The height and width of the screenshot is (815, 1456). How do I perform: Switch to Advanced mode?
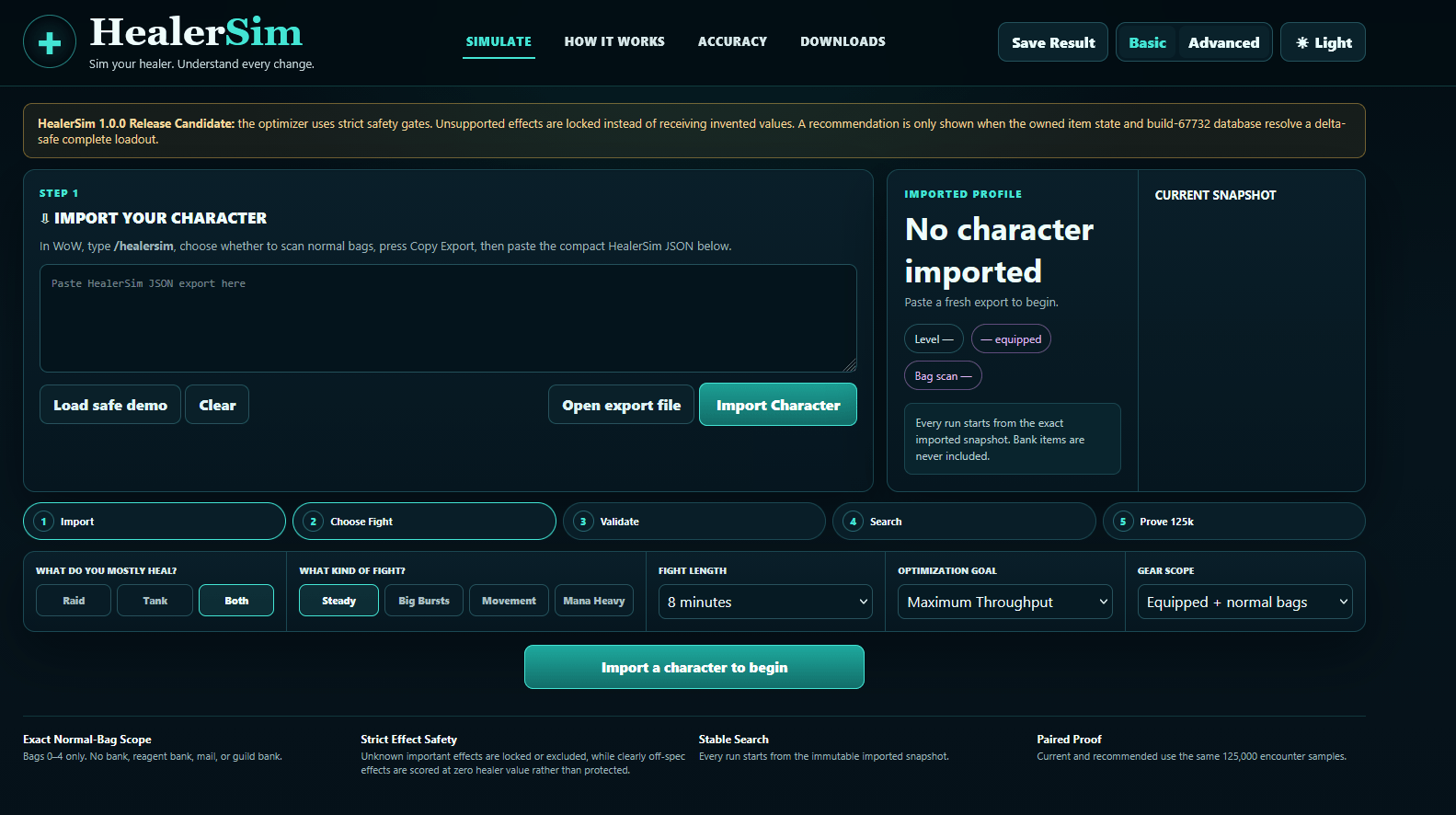pyautogui.click(x=1223, y=42)
